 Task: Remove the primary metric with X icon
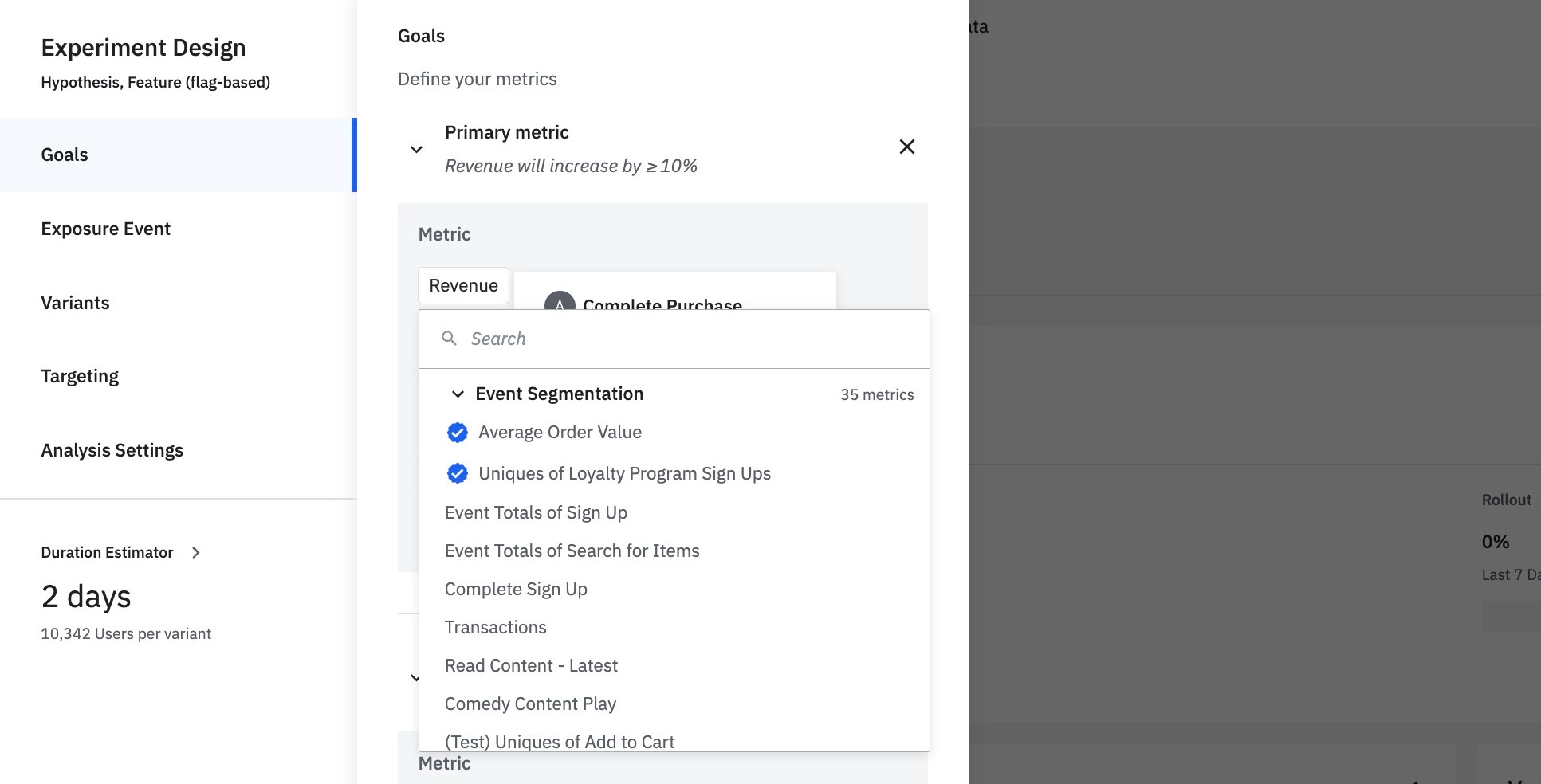[906, 147]
